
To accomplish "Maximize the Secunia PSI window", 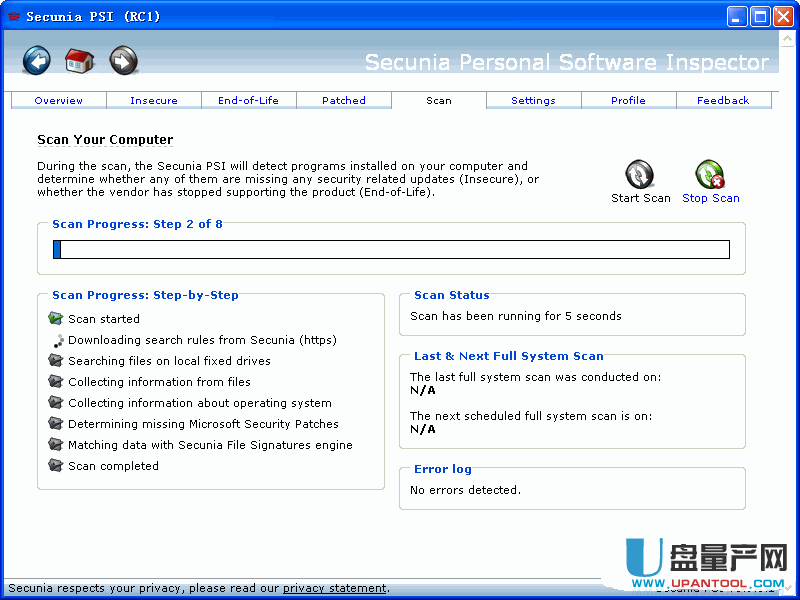I will pos(760,16).
